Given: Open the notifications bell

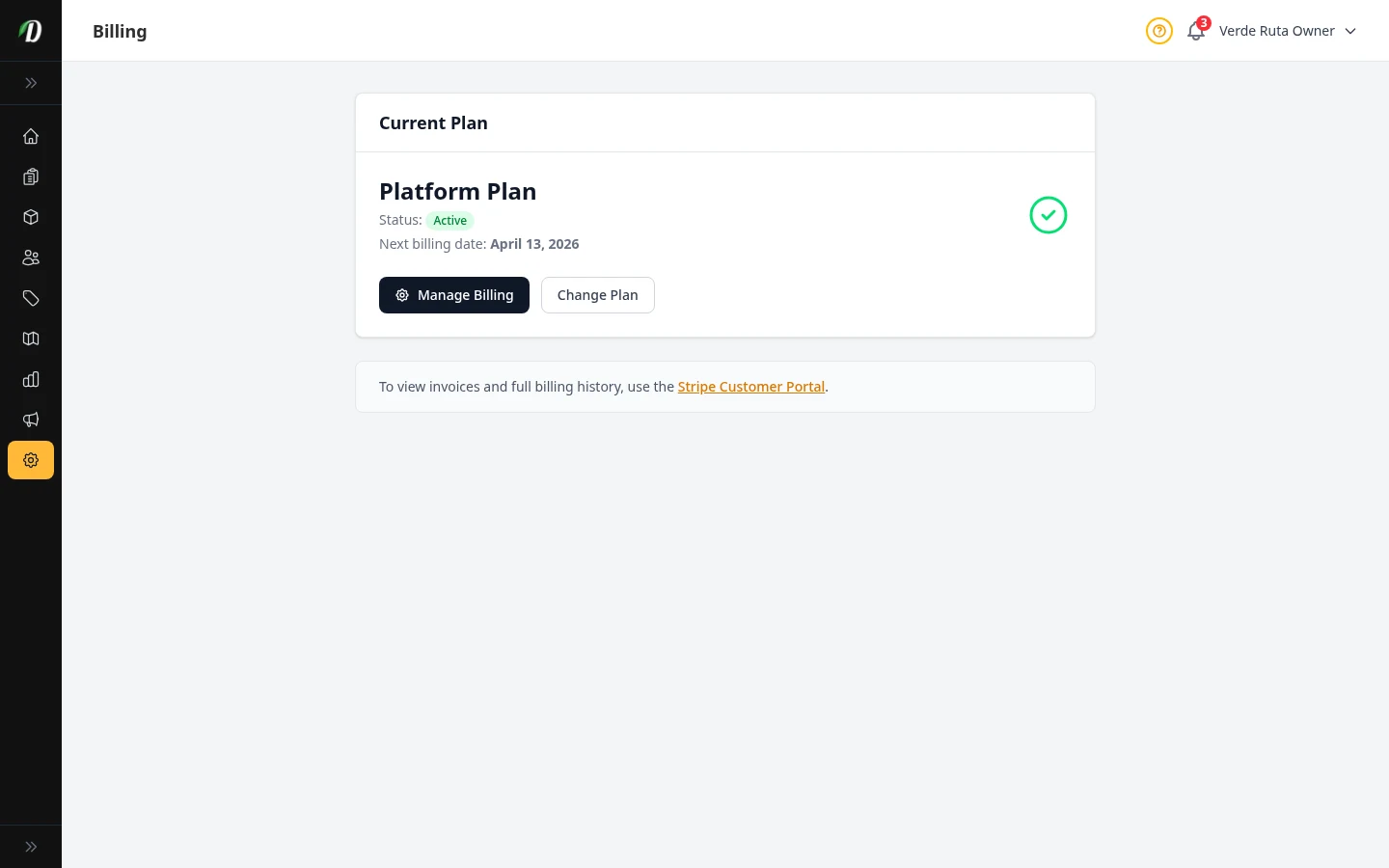Looking at the screenshot, I should pyautogui.click(x=1196, y=31).
